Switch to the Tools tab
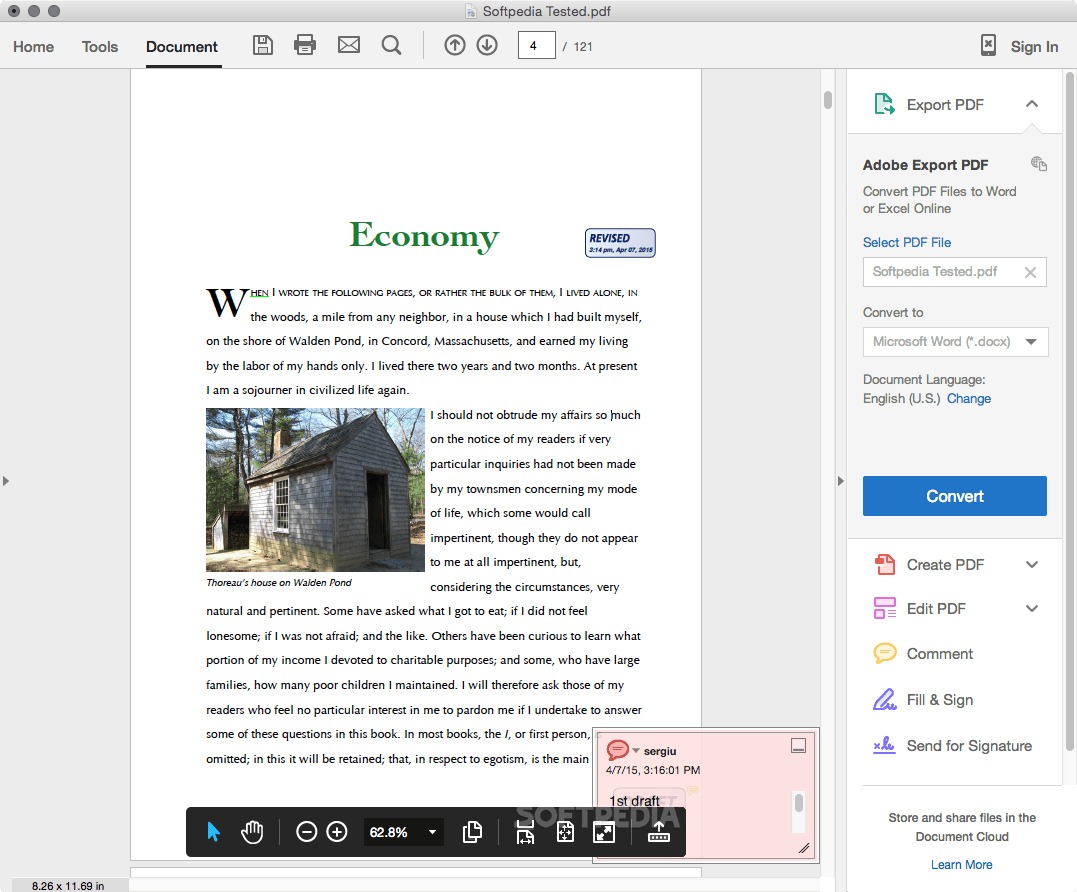The width and height of the screenshot is (1077, 892). 100,47
